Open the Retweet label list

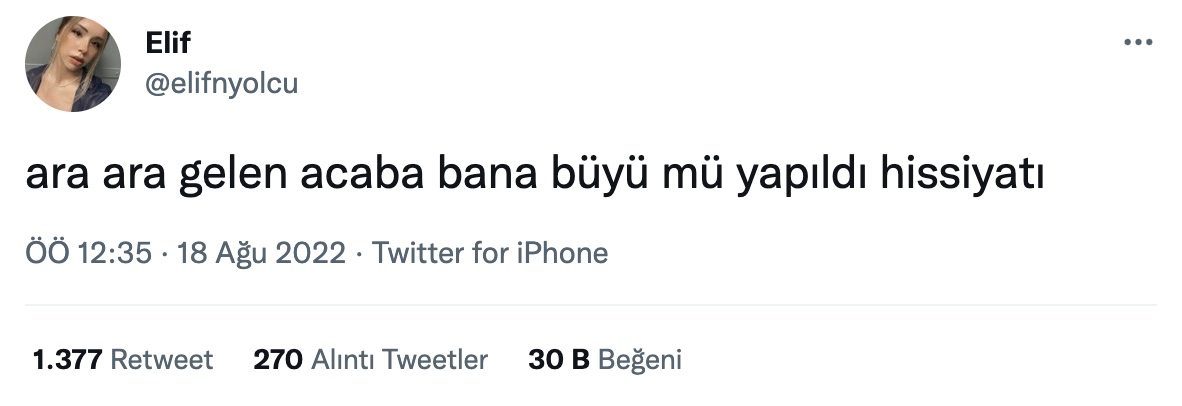[x=161, y=360]
